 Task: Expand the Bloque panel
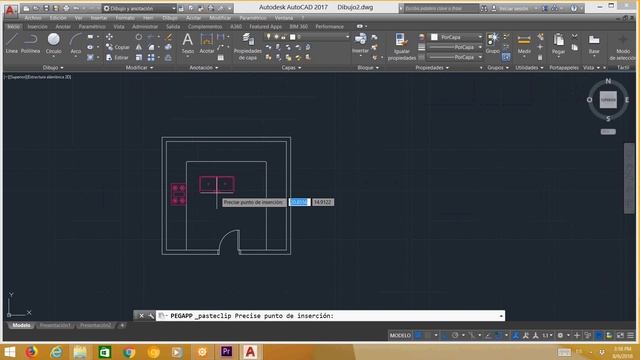click(x=368, y=68)
